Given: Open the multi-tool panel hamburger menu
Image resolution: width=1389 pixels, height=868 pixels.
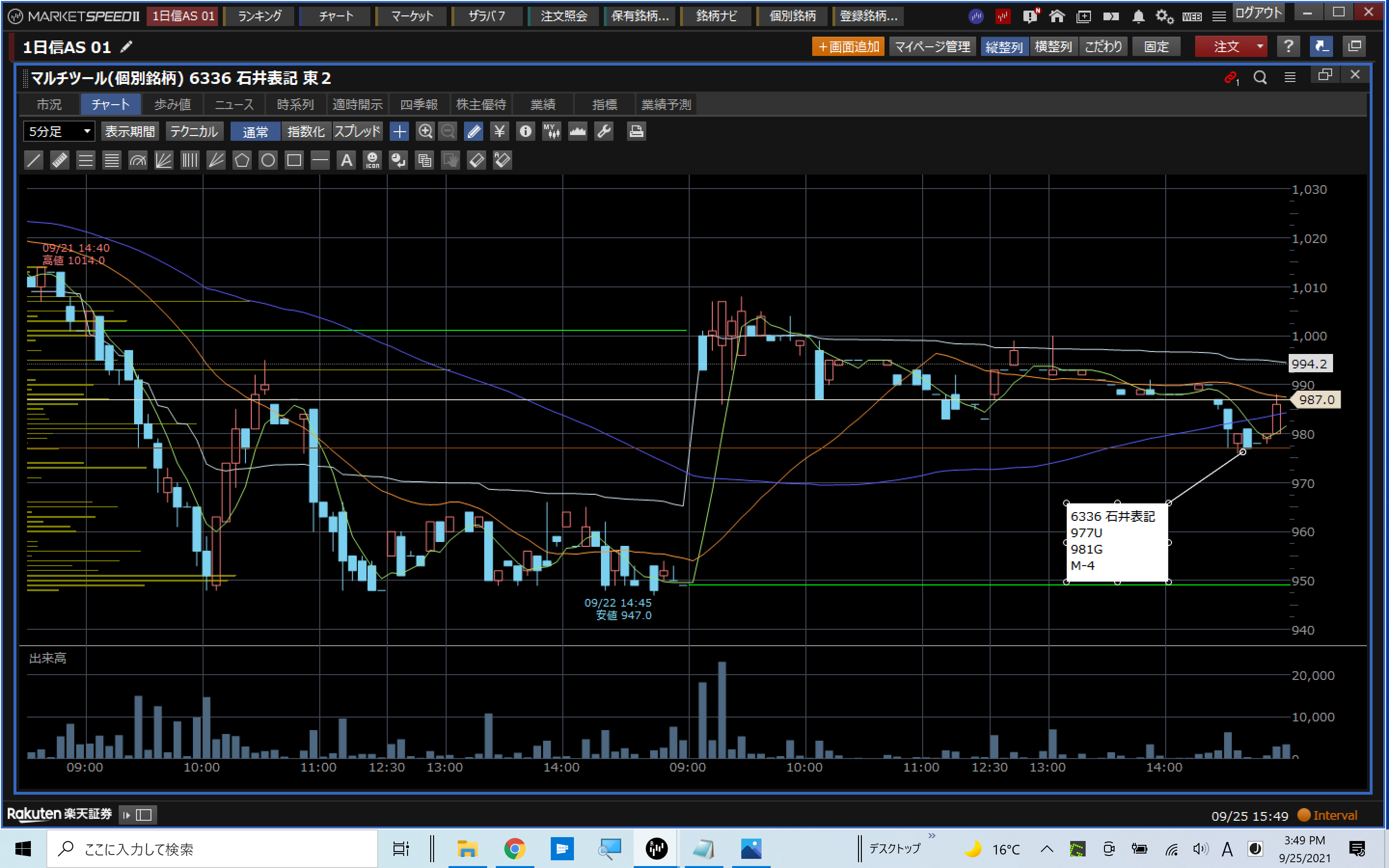Looking at the screenshot, I should (1290, 78).
